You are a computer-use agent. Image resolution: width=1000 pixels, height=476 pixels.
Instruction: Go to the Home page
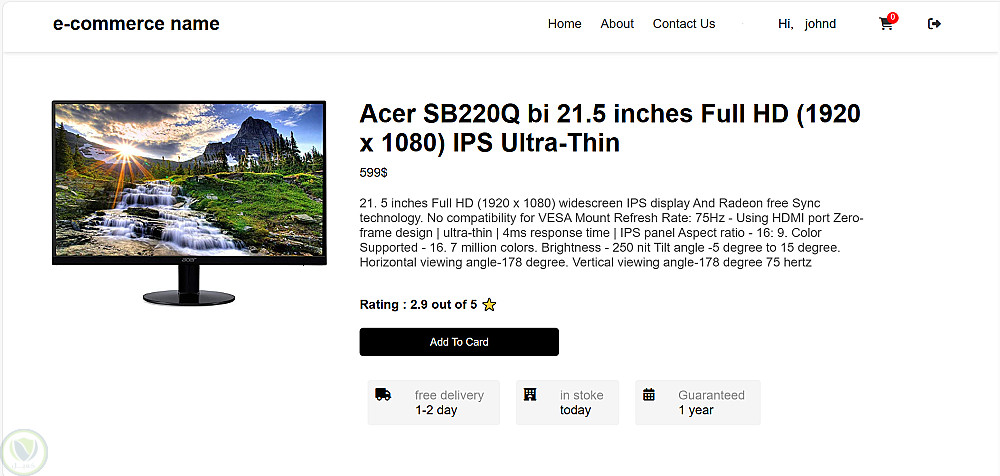pyautogui.click(x=564, y=24)
